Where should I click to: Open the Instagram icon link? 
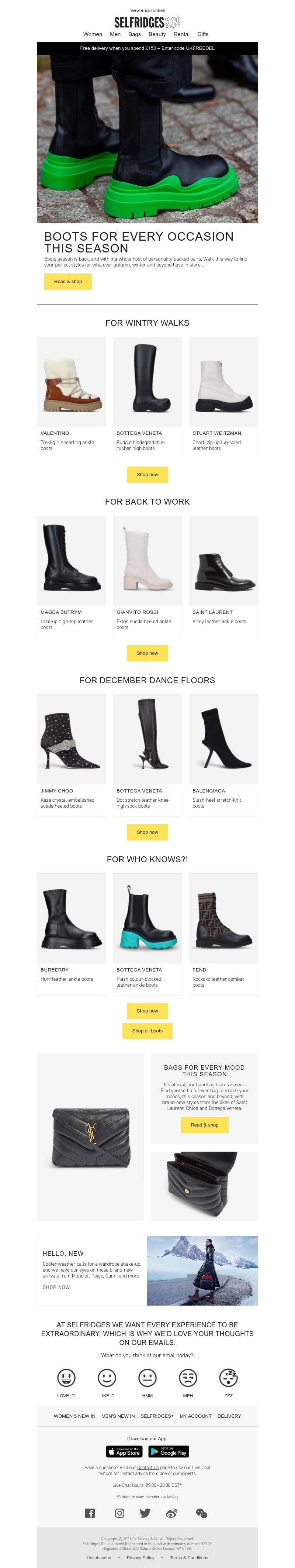click(x=120, y=1513)
